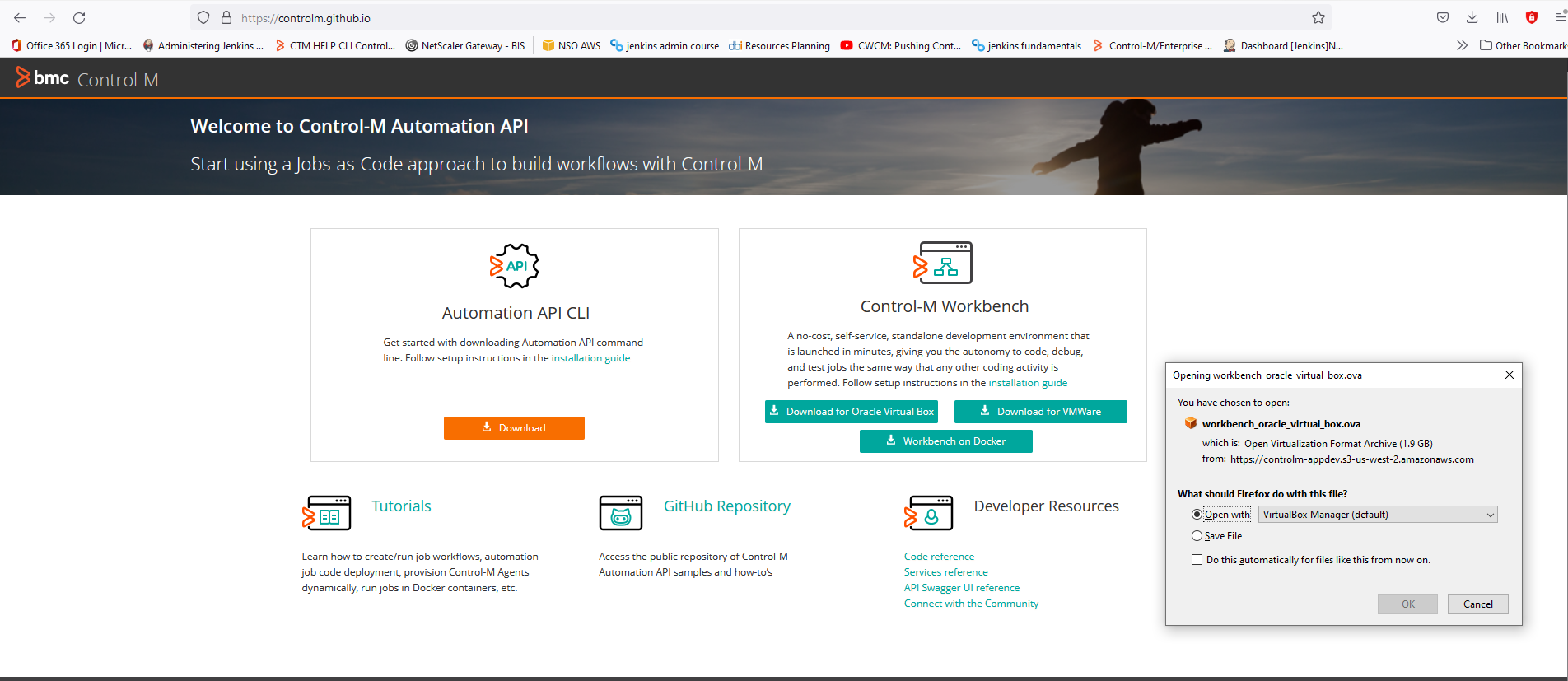
Task: Click Workbench on Docker button
Action: pos(946,441)
